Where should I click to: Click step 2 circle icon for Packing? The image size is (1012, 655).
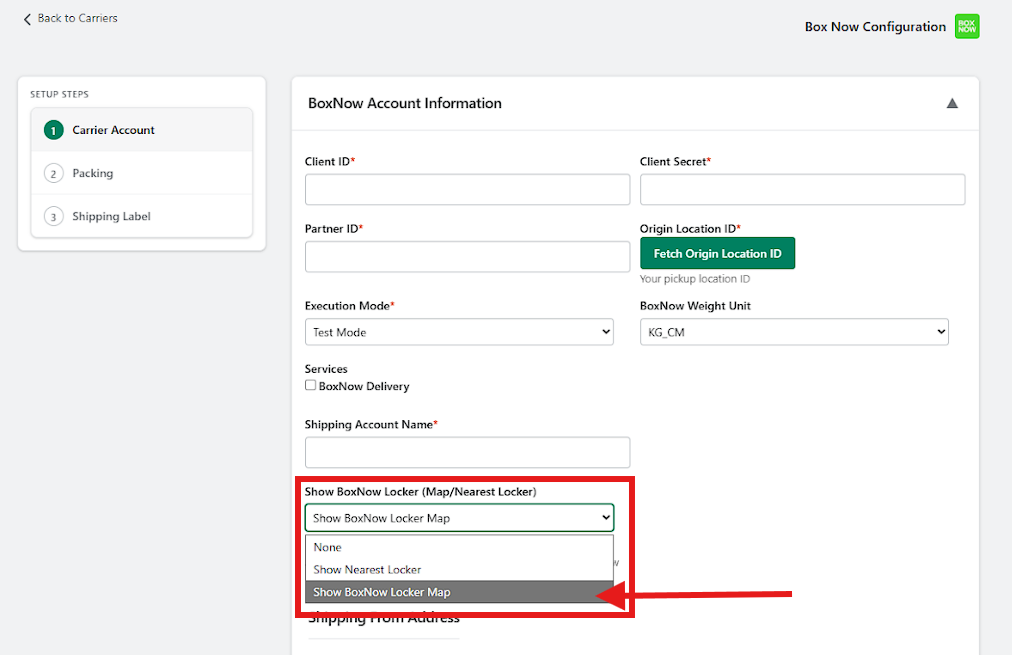[53, 174]
